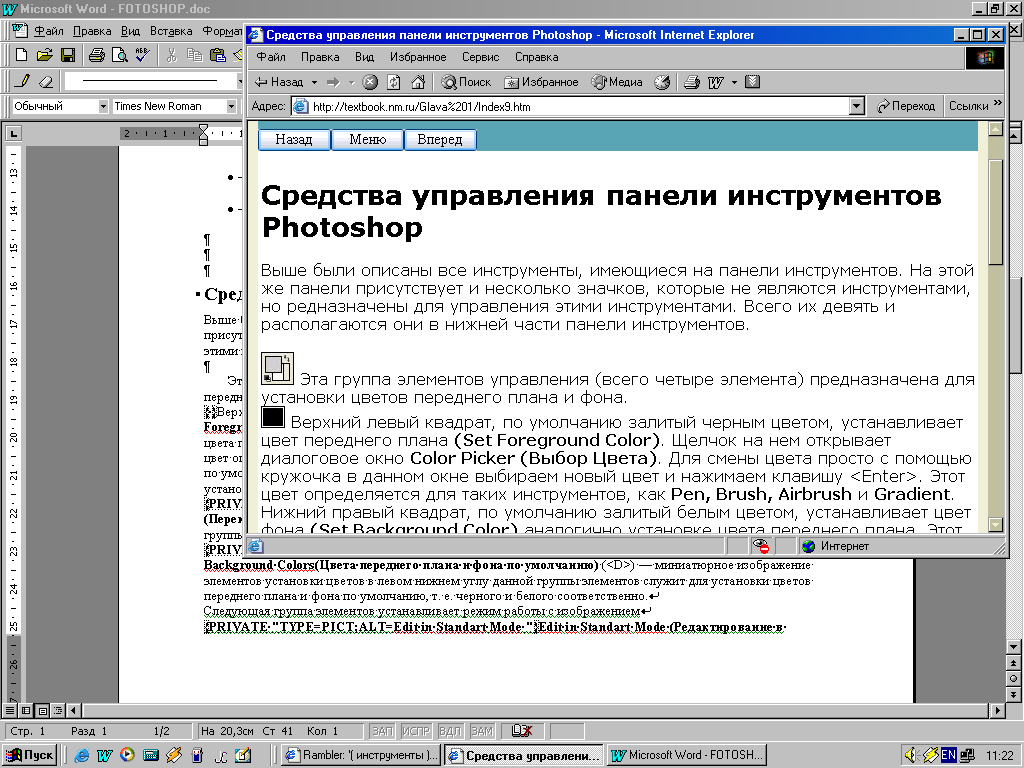
Task: Click Copy icon in Word toolbar
Action: click(x=195, y=55)
